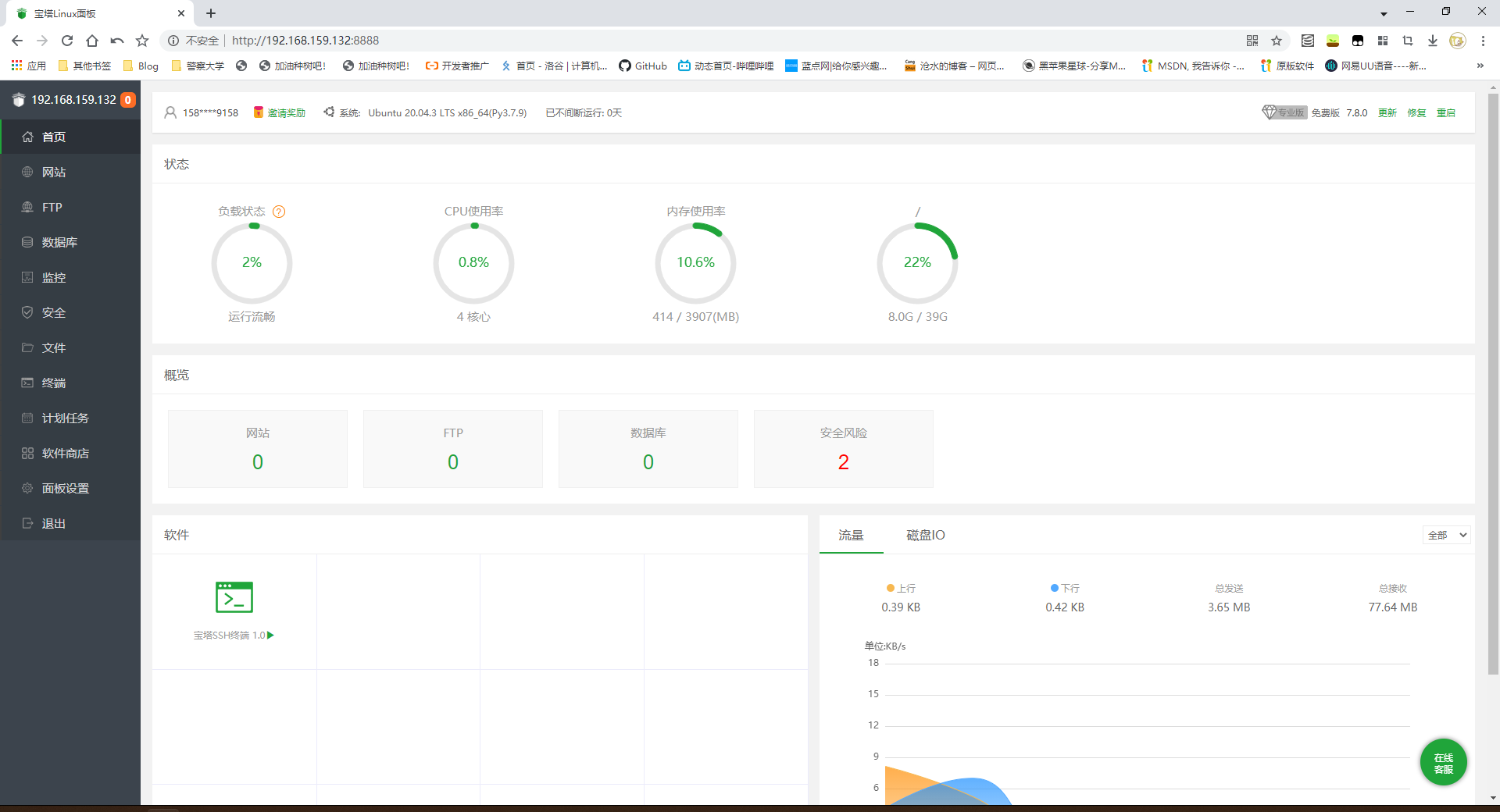Image resolution: width=1500 pixels, height=812 pixels.
Task: Open the browser downloads icon
Action: 1432,41
